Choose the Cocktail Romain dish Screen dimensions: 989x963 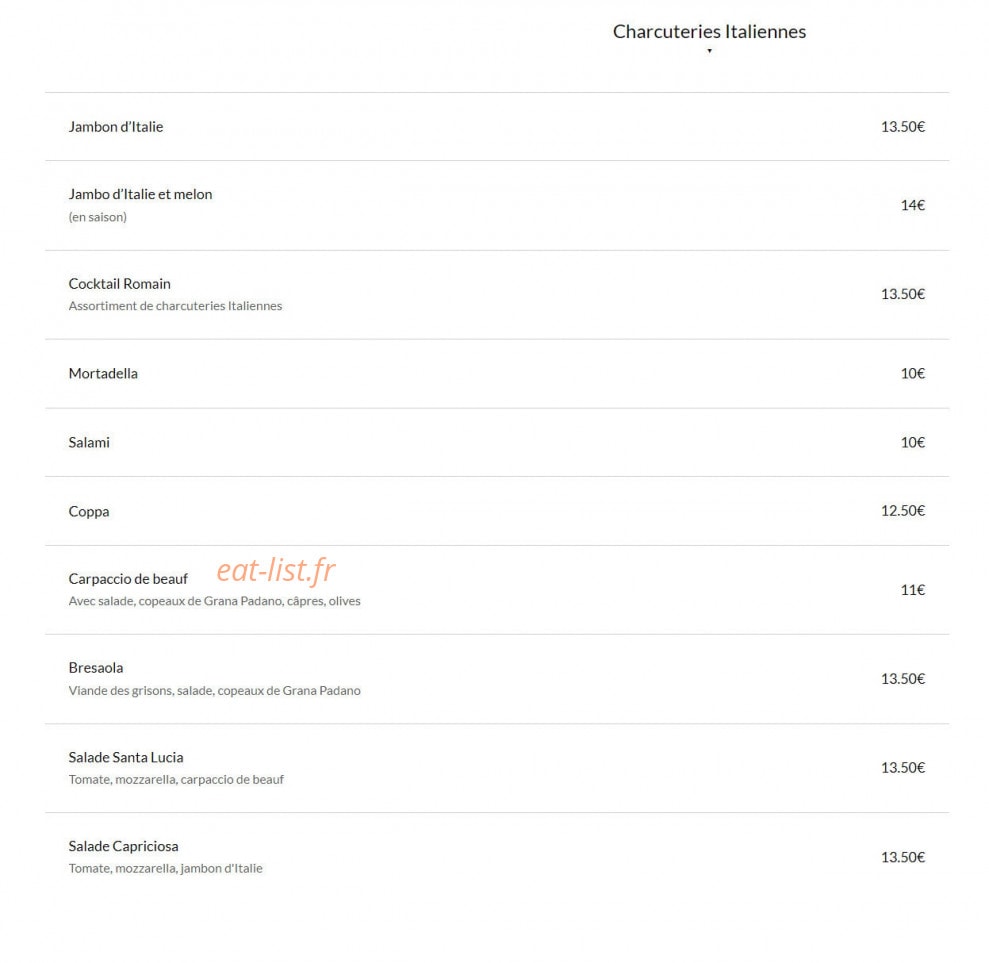click(119, 284)
